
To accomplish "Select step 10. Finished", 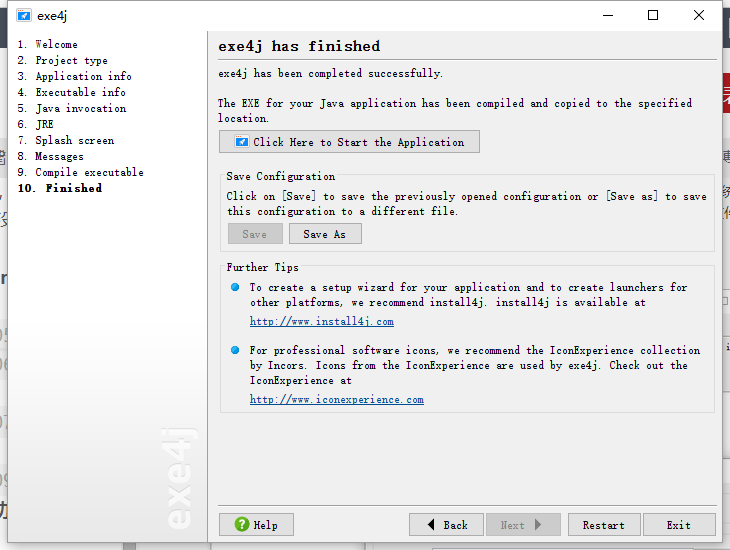I will point(60,188).
